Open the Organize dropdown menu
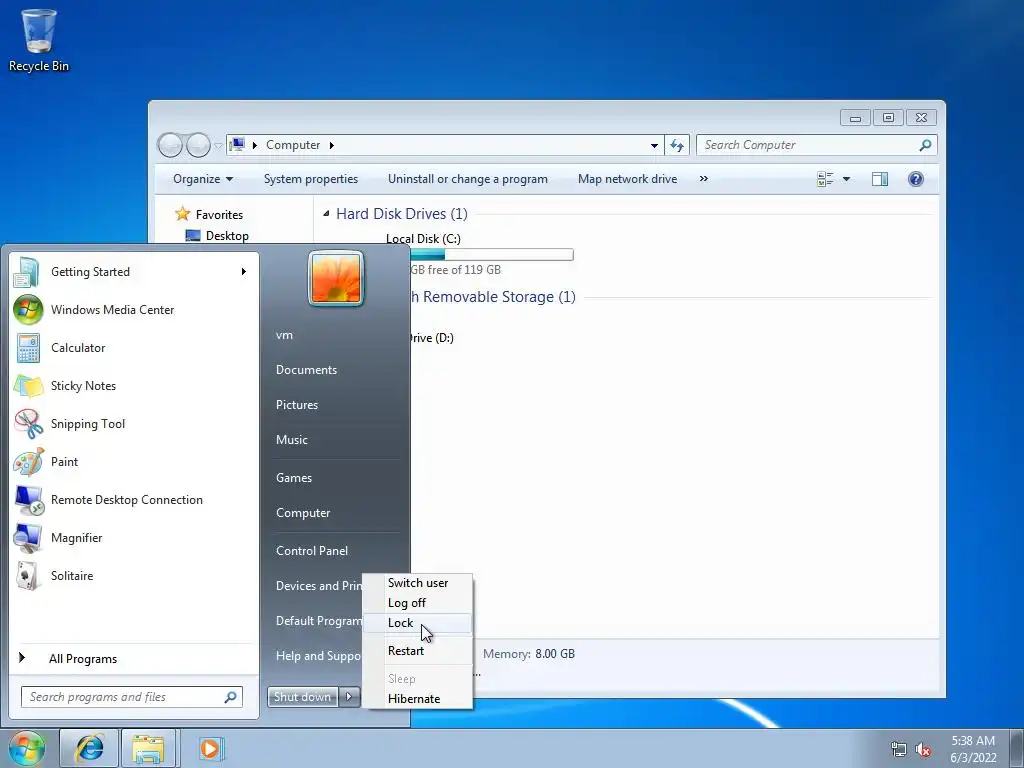This screenshot has height=768, width=1024. coord(202,179)
